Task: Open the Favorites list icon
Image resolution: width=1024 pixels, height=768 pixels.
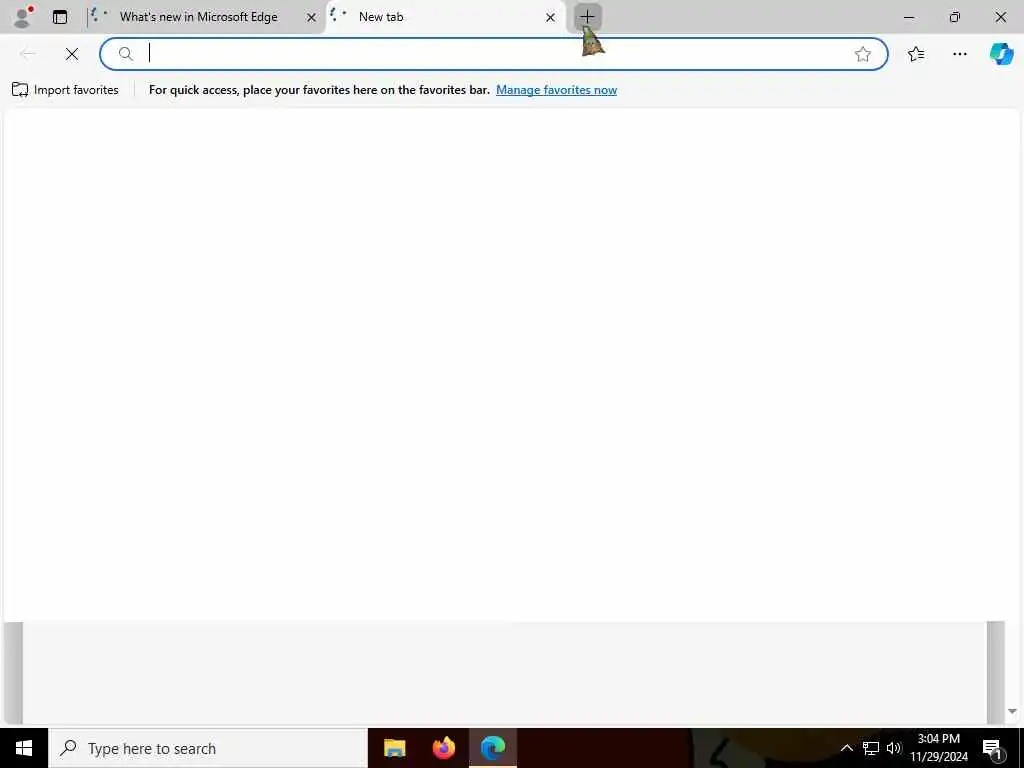Action: (916, 54)
